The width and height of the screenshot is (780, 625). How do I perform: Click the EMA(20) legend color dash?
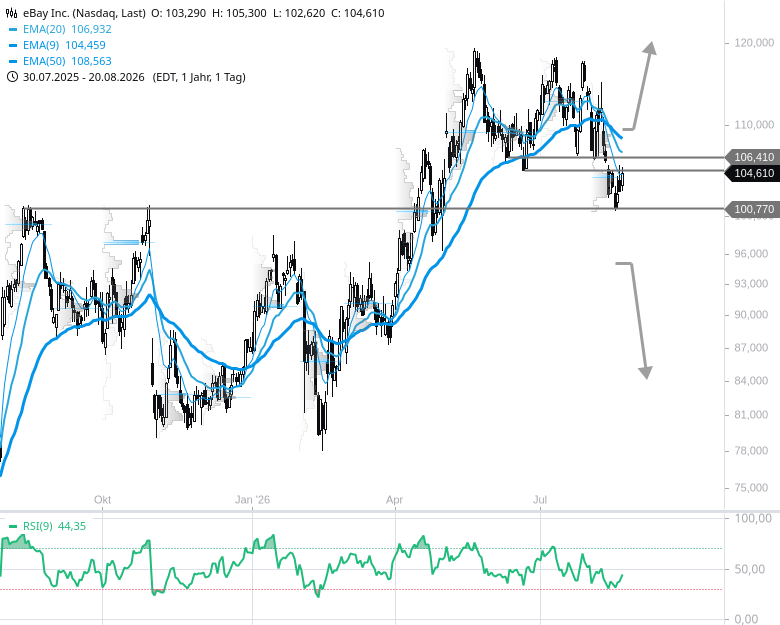(13, 29)
